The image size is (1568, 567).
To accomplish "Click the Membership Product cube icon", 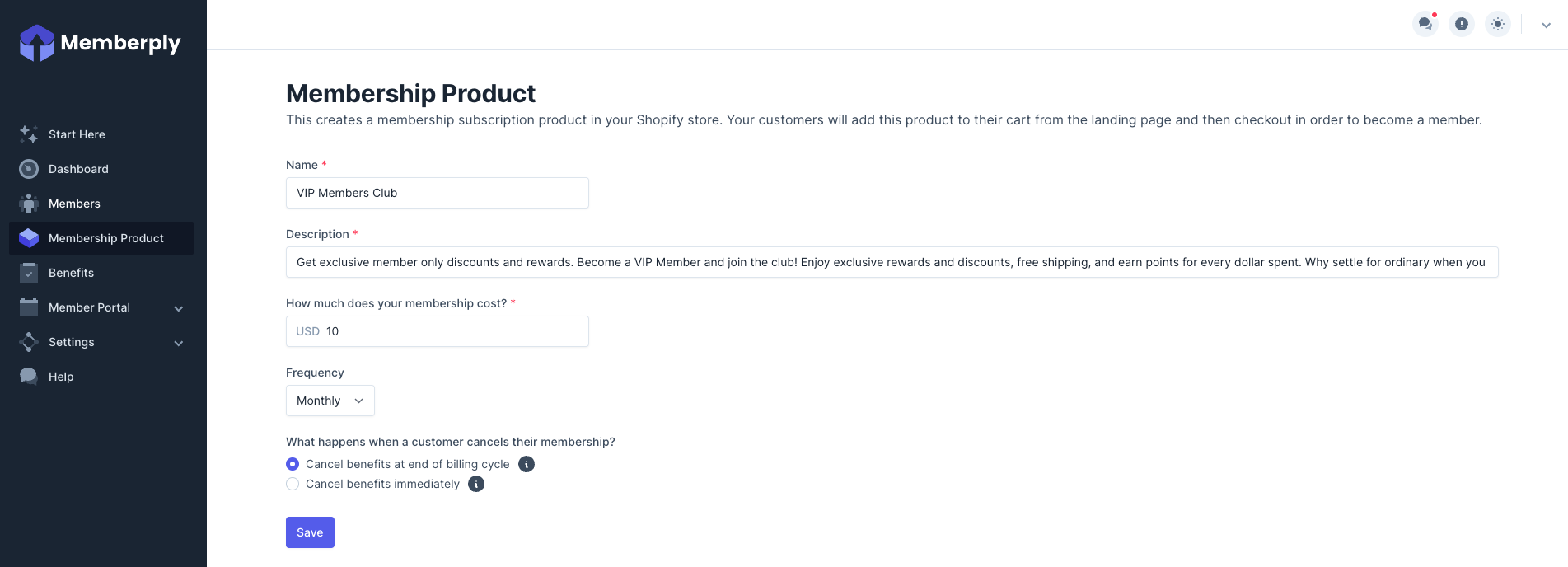I will pos(28,238).
